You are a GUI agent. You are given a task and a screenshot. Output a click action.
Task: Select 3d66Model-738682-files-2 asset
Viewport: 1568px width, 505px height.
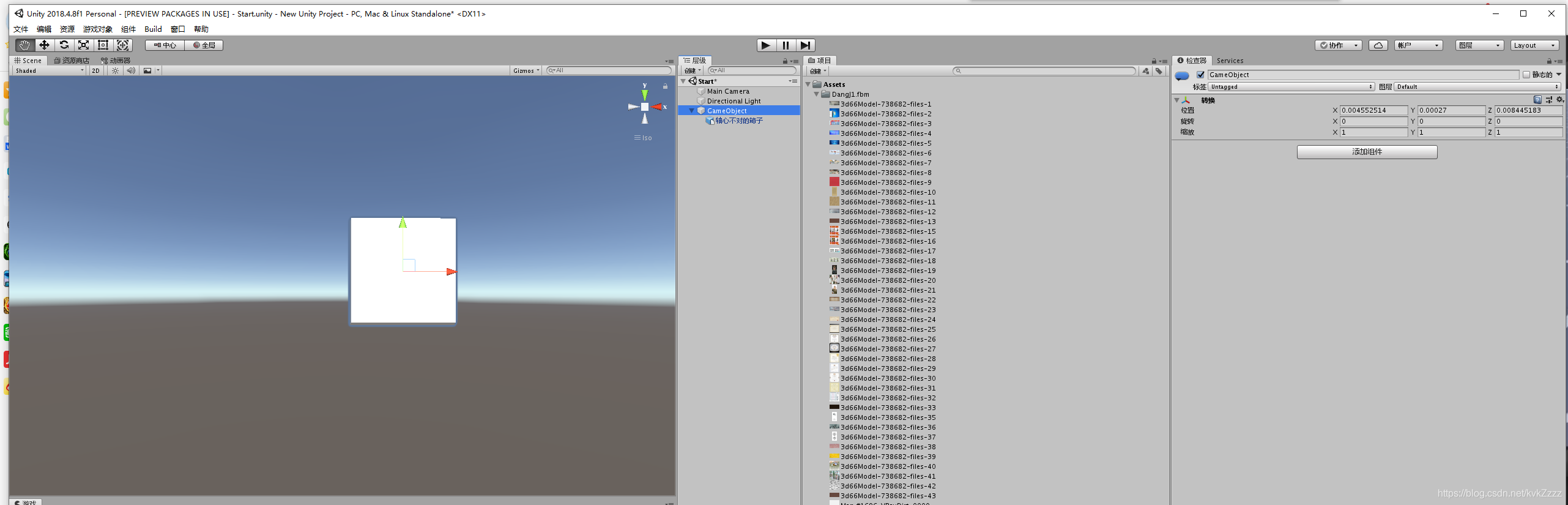click(x=881, y=114)
